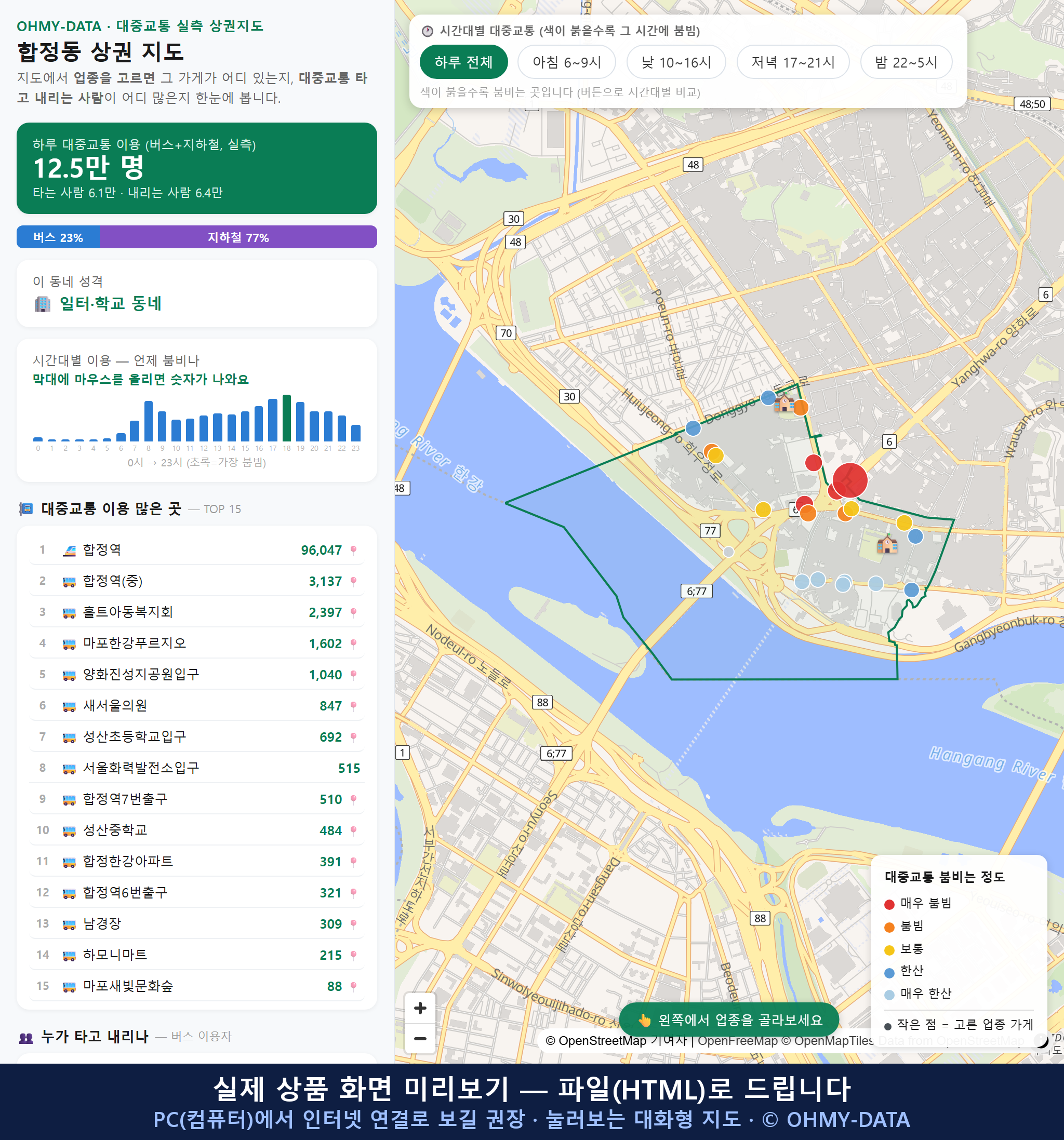The width and height of the screenshot is (1064, 1140).
Task: Select the 양화진성지공원입구 row in list
Action: point(197,674)
